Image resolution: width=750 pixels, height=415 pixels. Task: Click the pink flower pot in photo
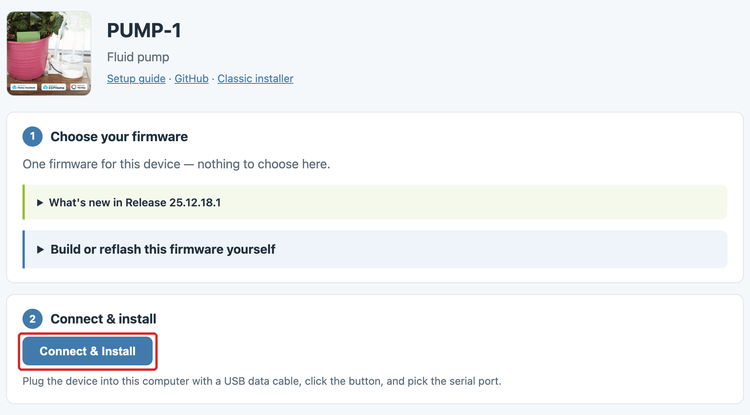click(x=28, y=57)
